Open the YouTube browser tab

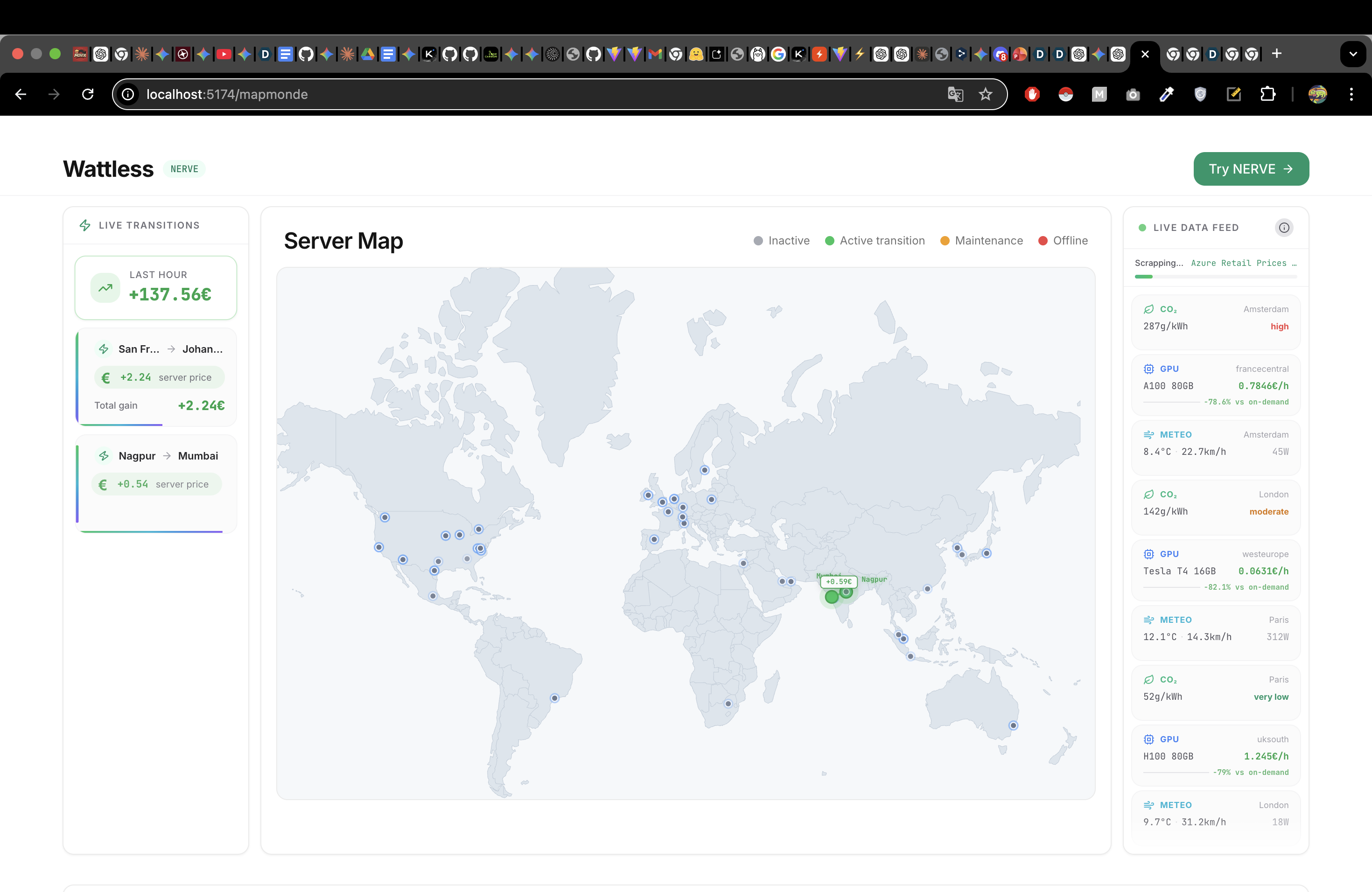tap(224, 54)
